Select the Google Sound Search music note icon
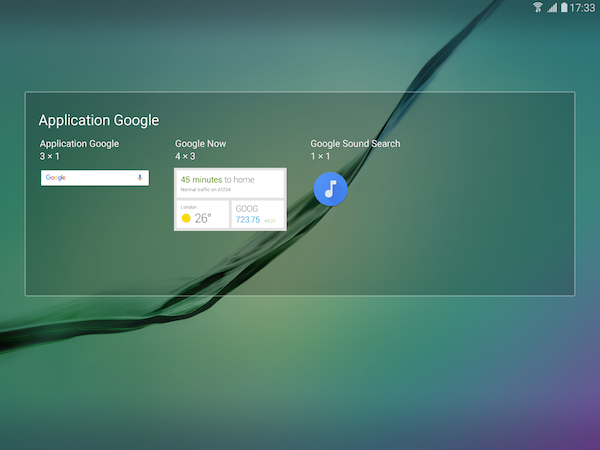Viewport: 600px width, 450px height. tap(330, 189)
